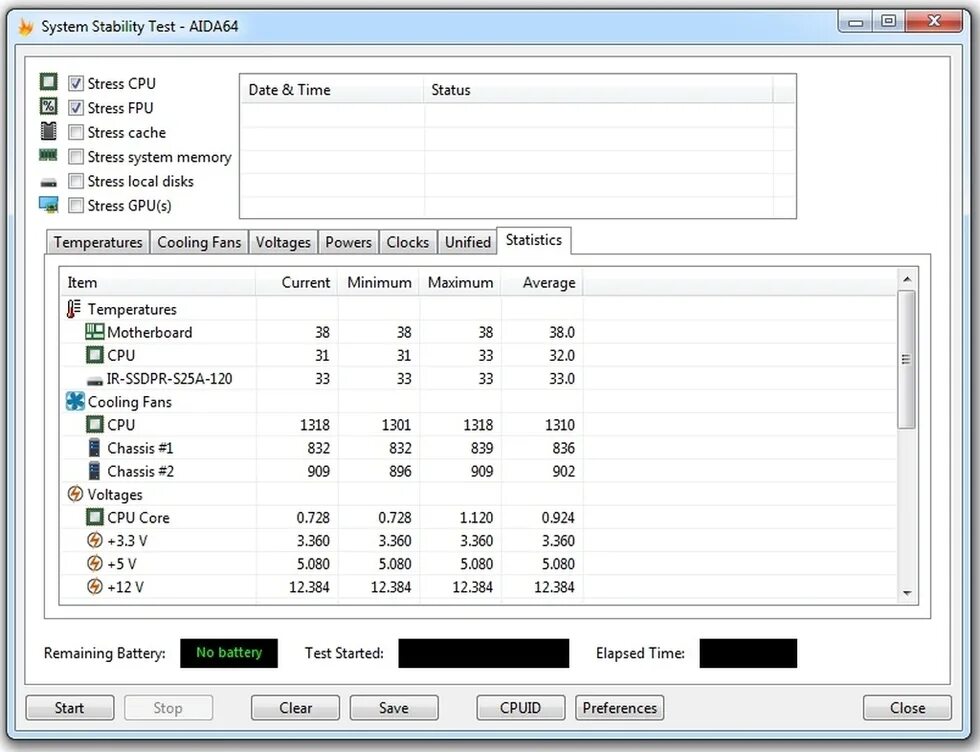This screenshot has height=752, width=980.
Task: Click the Clear button
Action: 296,708
